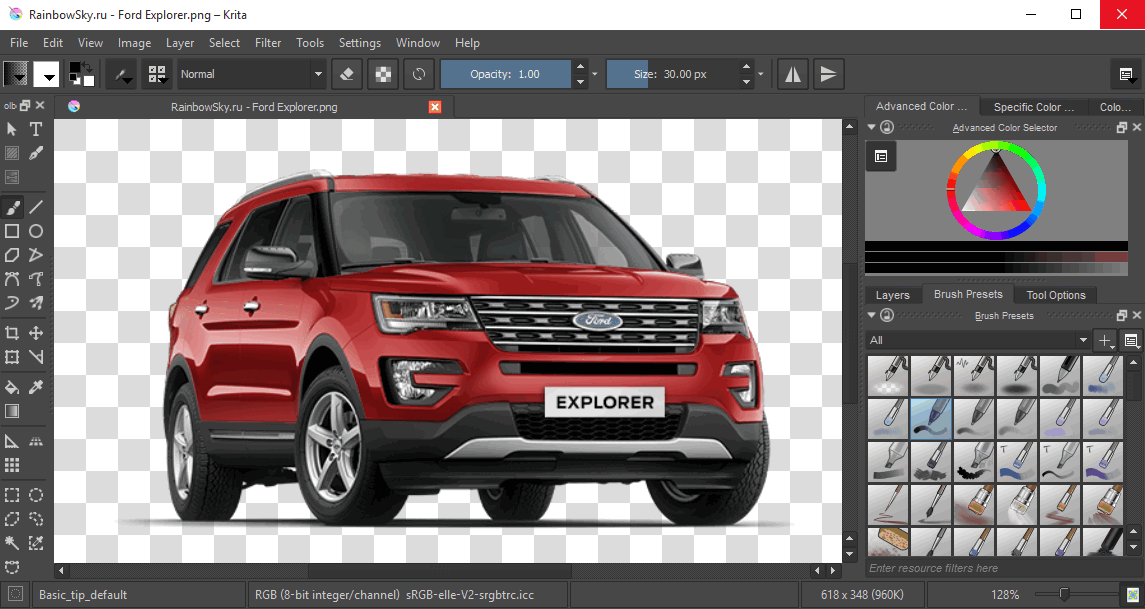The image size is (1145, 609).
Task: Adjust the brush Size slider
Action: pos(671,74)
